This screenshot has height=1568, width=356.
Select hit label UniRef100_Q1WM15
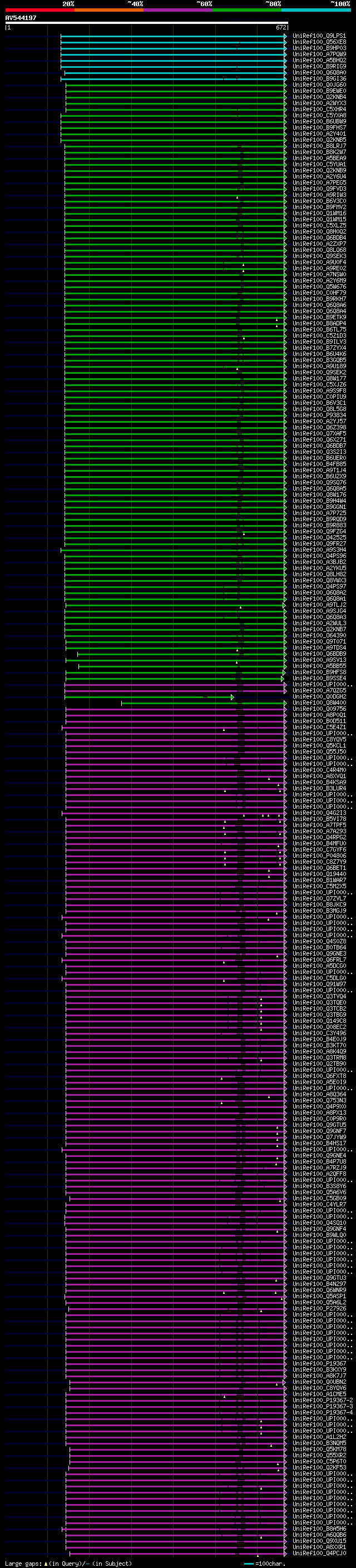coord(319,219)
